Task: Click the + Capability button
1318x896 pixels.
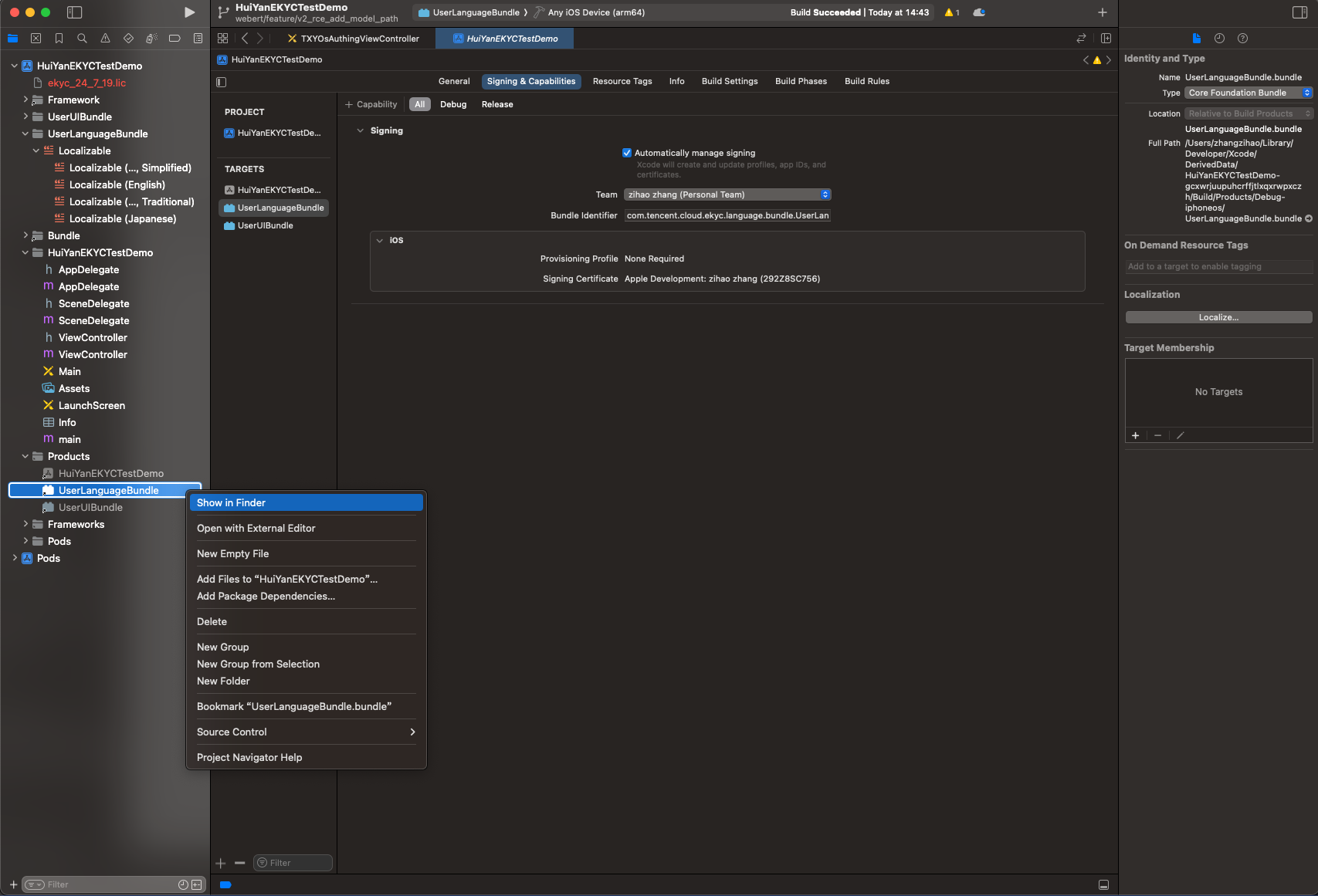Action: point(371,104)
